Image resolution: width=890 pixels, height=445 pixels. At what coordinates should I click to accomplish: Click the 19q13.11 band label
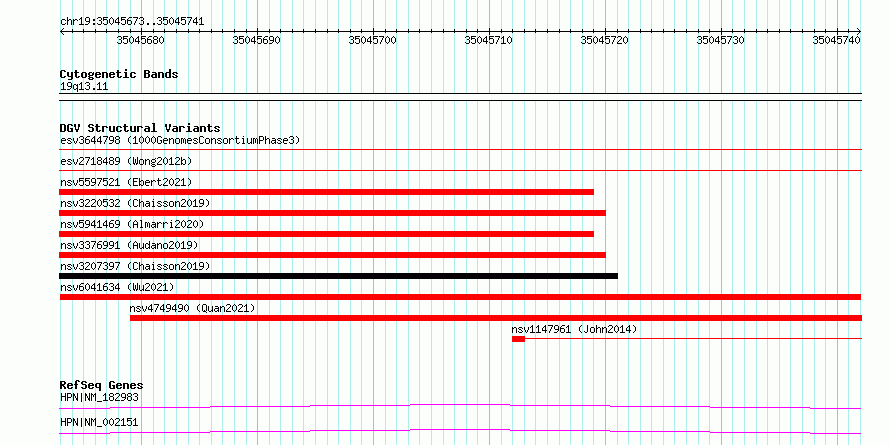(x=84, y=87)
